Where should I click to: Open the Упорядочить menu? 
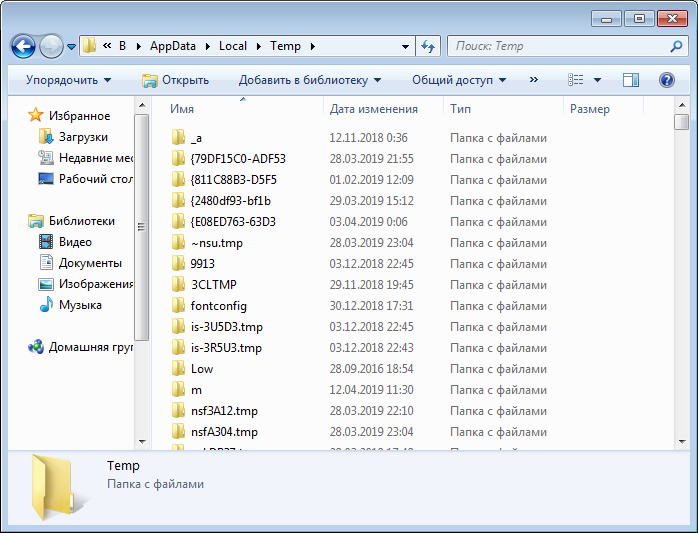pyautogui.click(x=68, y=80)
